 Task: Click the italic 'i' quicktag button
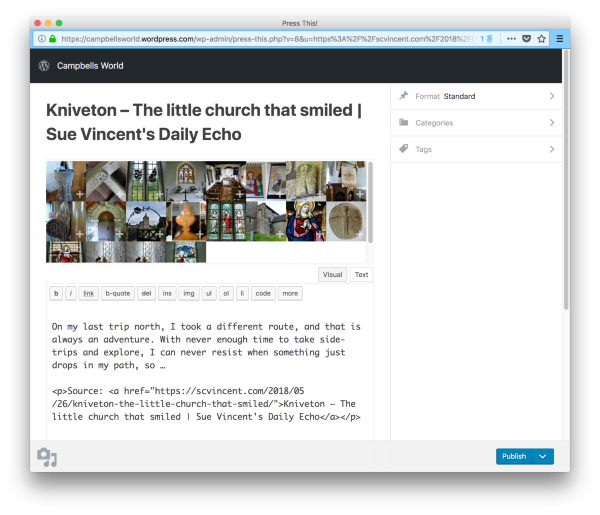[x=70, y=293]
